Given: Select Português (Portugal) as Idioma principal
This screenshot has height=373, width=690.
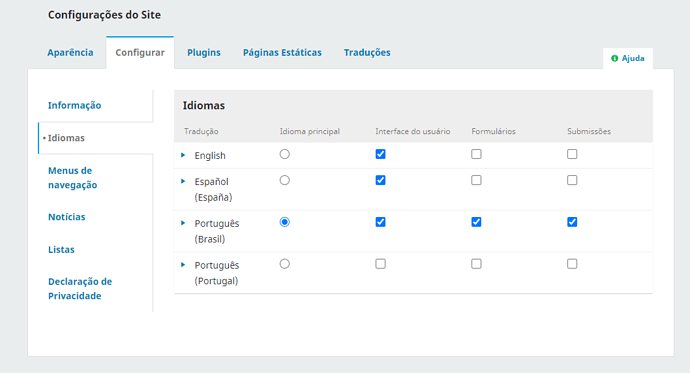Looking at the screenshot, I should click(285, 264).
